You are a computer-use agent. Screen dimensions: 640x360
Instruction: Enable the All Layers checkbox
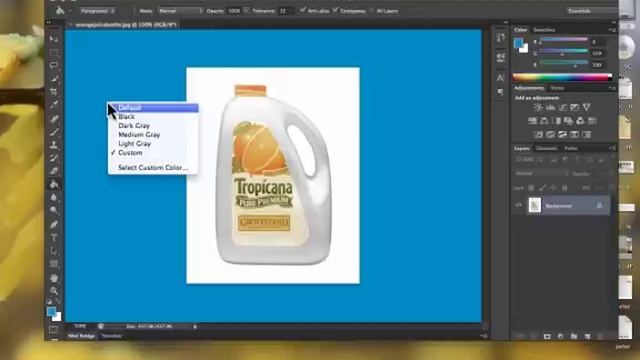[x=372, y=11]
